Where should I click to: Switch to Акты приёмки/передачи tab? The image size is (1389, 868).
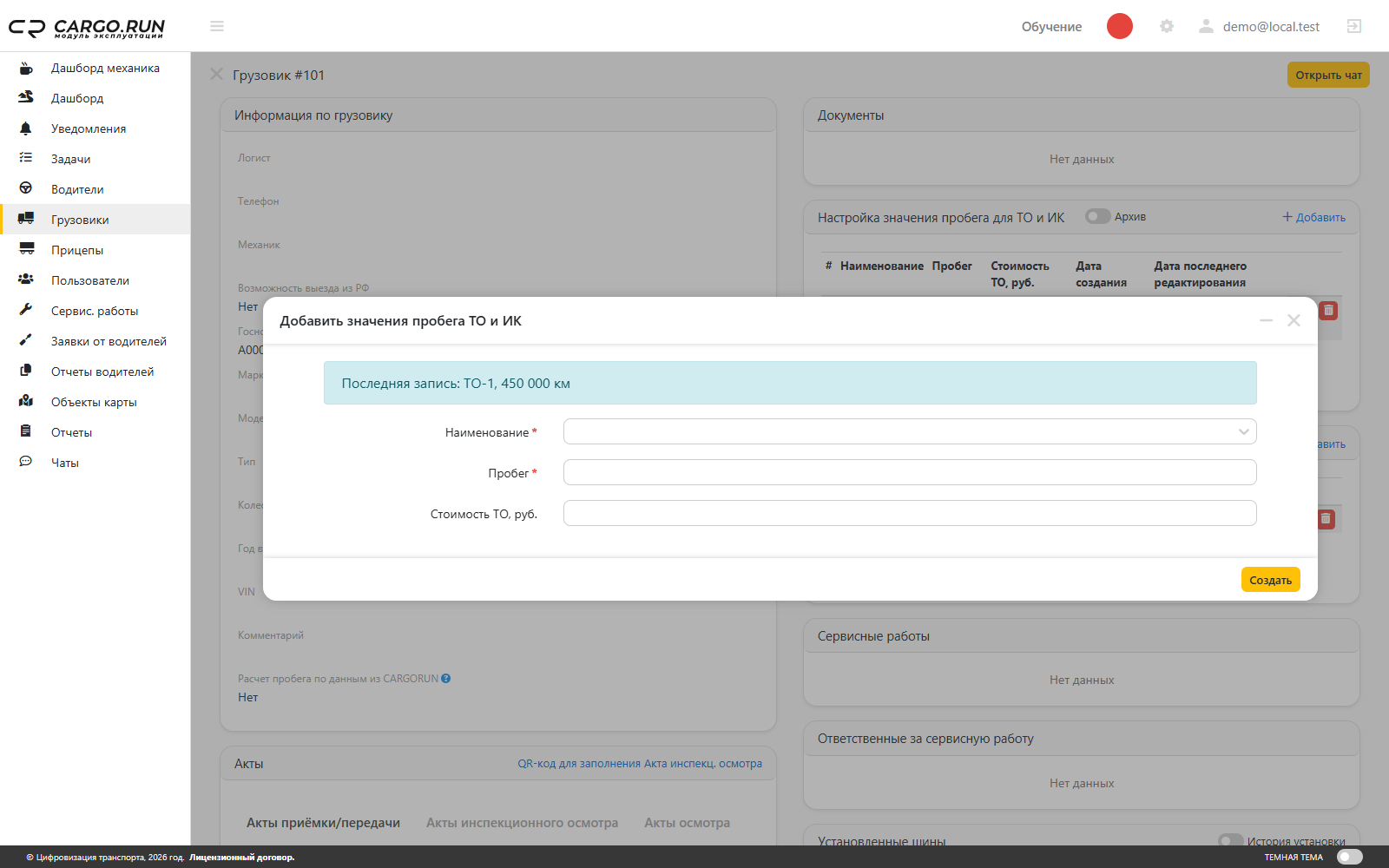click(323, 823)
